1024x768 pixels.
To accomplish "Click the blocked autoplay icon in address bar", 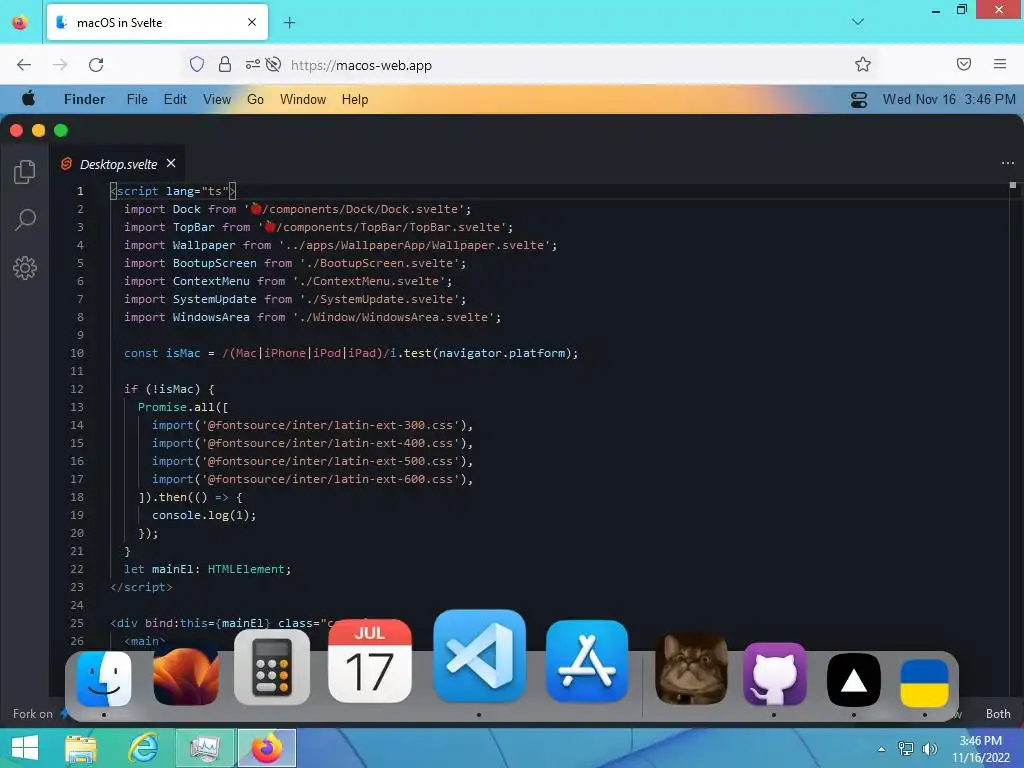I will tap(274, 64).
